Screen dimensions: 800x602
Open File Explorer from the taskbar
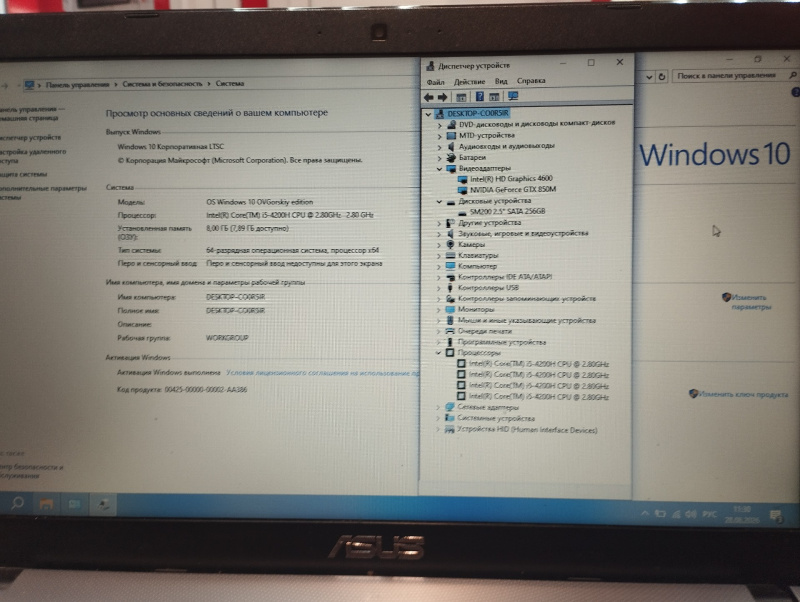(46, 504)
